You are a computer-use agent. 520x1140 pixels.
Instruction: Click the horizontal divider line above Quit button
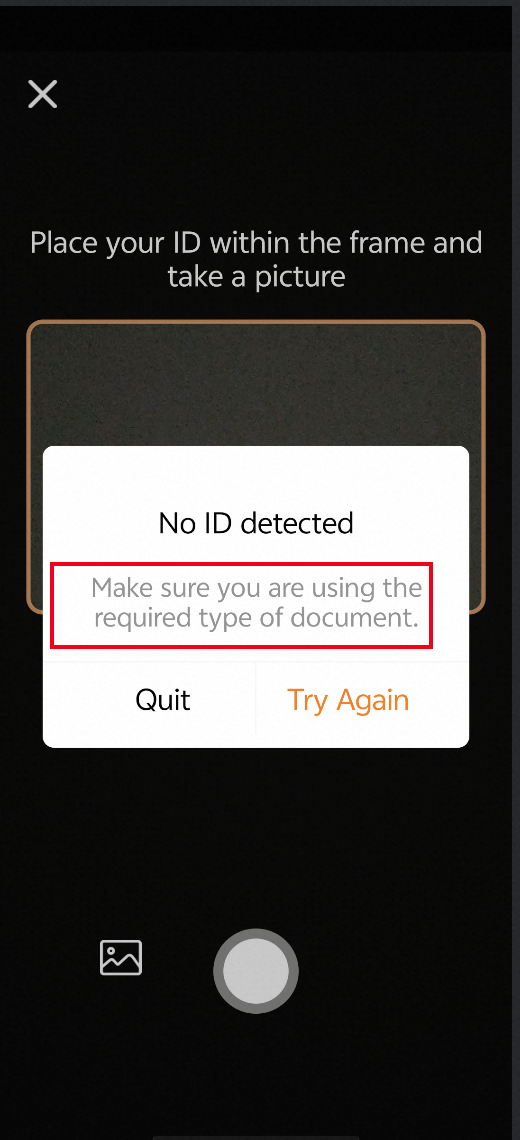[256, 662]
